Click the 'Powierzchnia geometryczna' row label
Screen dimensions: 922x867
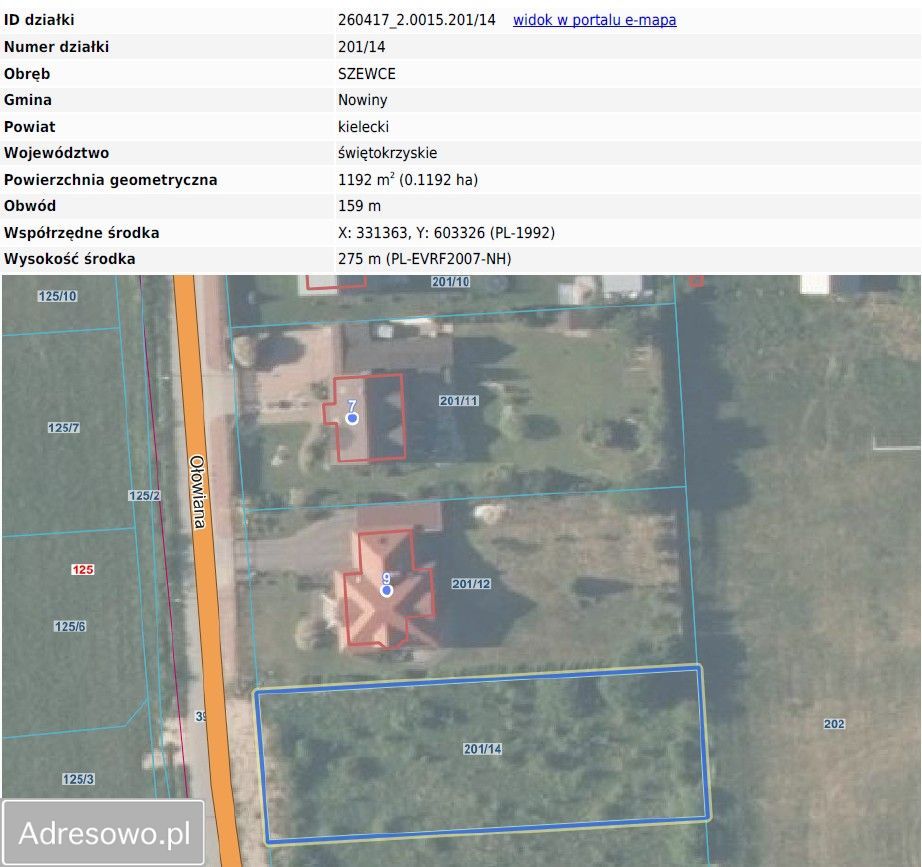tap(111, 180)
